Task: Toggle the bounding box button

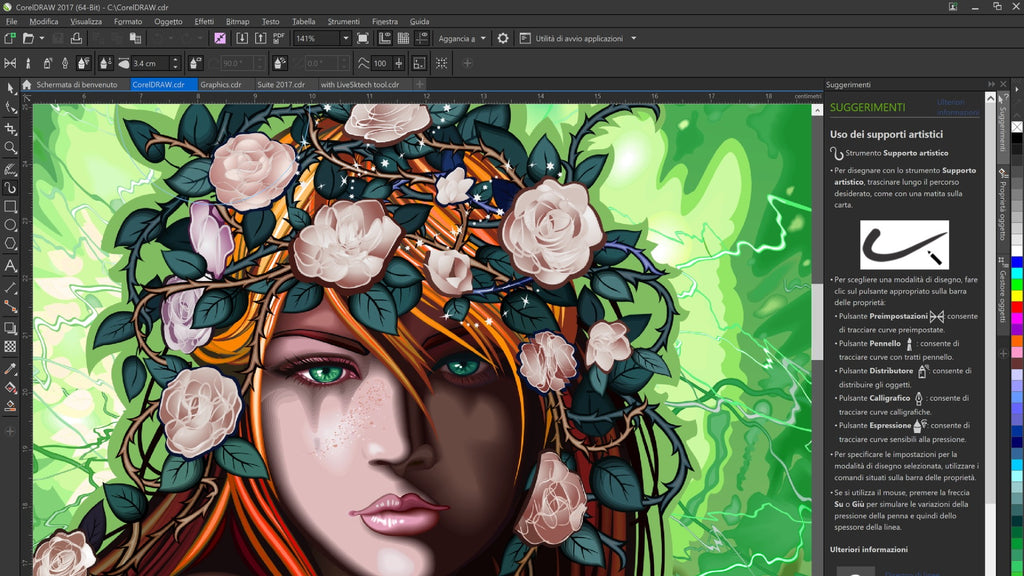Action: click(441, 63)
